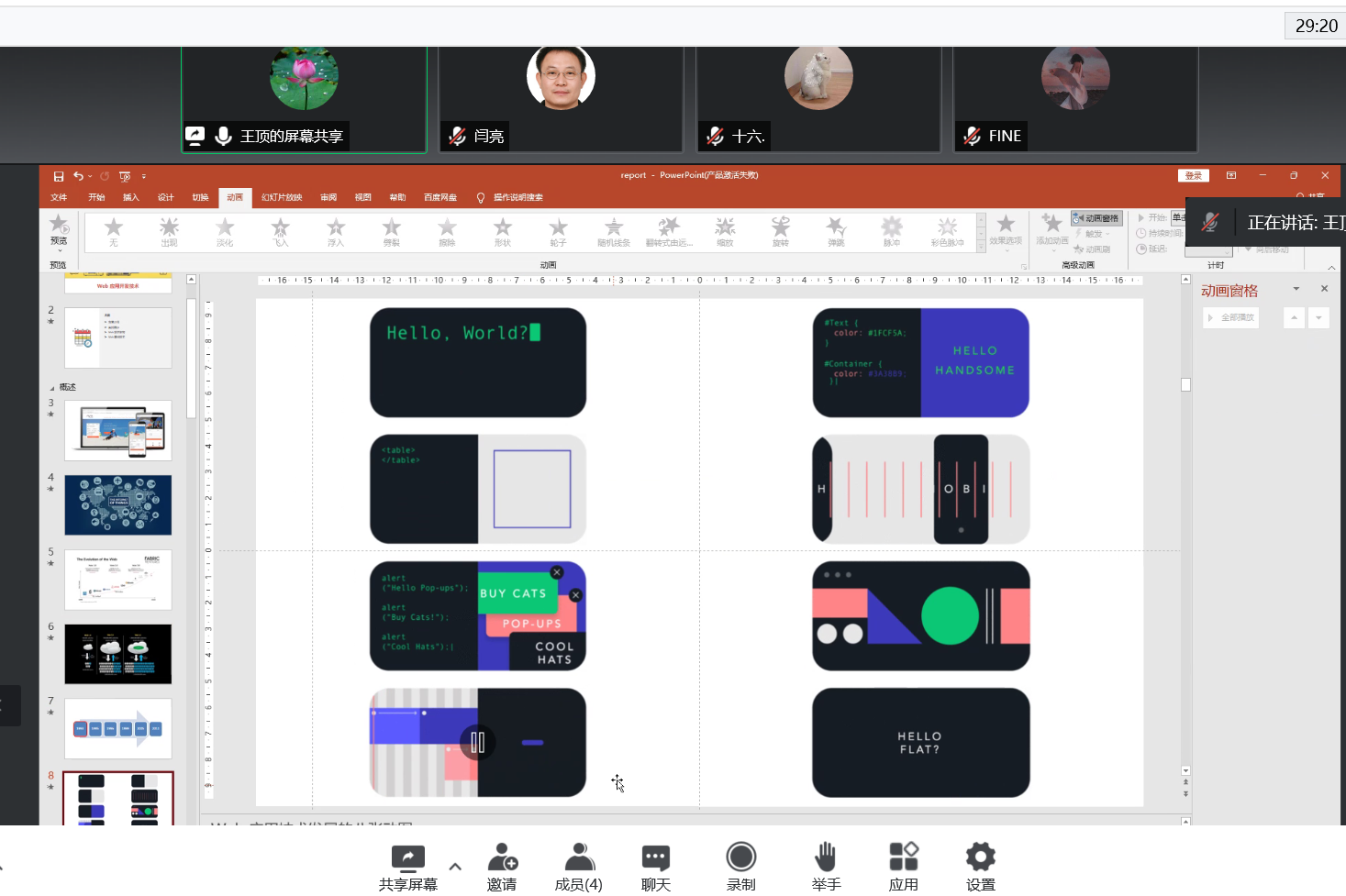Expand the 效果选项 effect options dropdown
Viewport: 1346px width, 896px height.
pos(1006,230)
